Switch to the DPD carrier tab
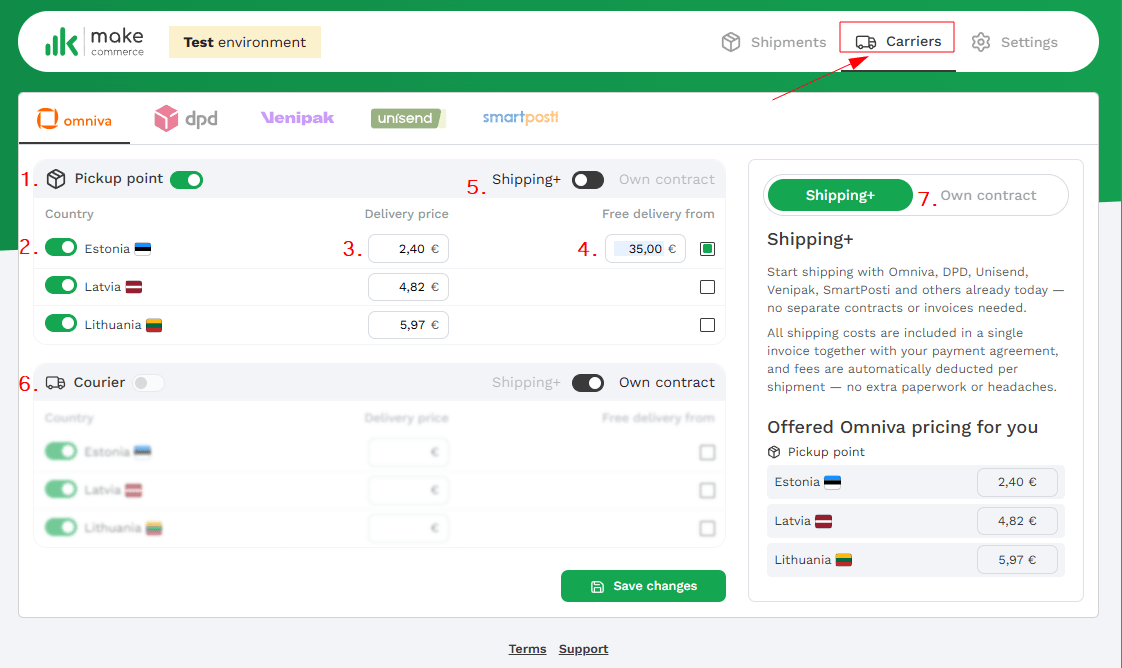 186,119
